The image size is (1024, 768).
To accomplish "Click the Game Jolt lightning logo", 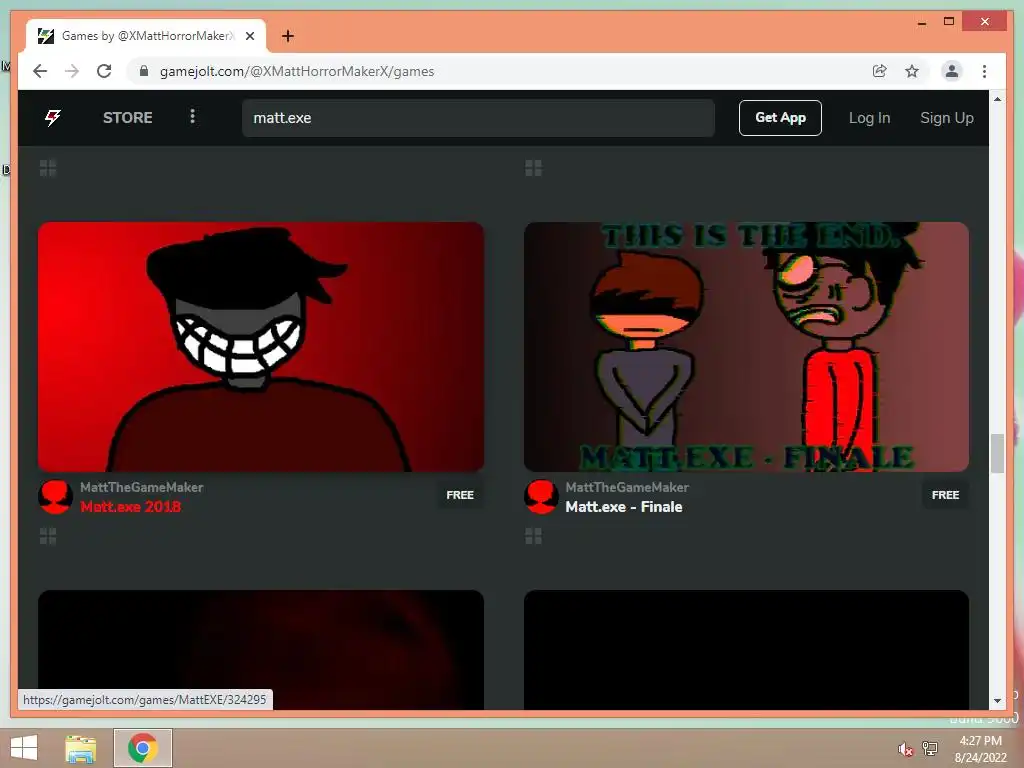I will coord(53,118).
